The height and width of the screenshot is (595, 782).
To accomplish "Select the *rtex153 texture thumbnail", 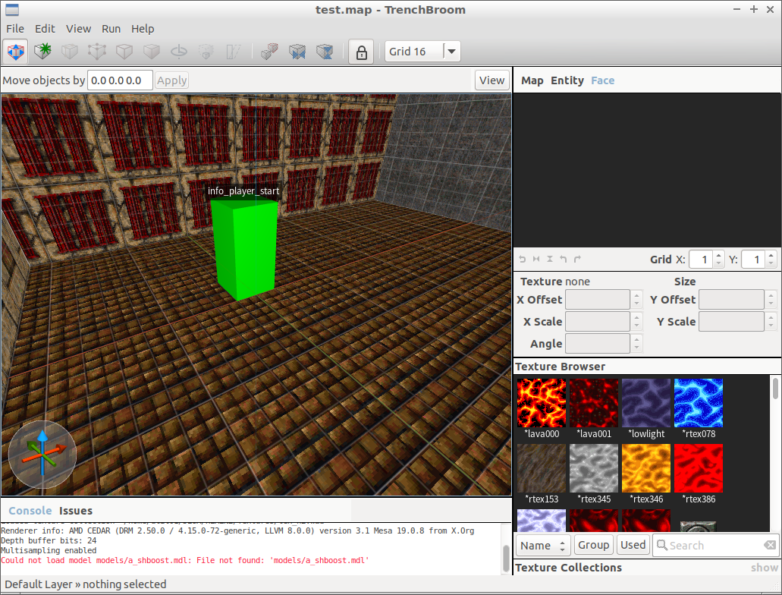I will [x=542, y=468].
